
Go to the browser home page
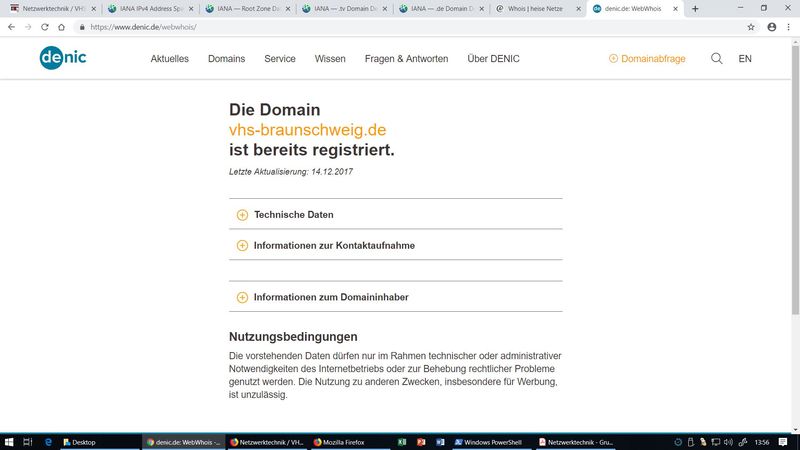click(61, 27)
